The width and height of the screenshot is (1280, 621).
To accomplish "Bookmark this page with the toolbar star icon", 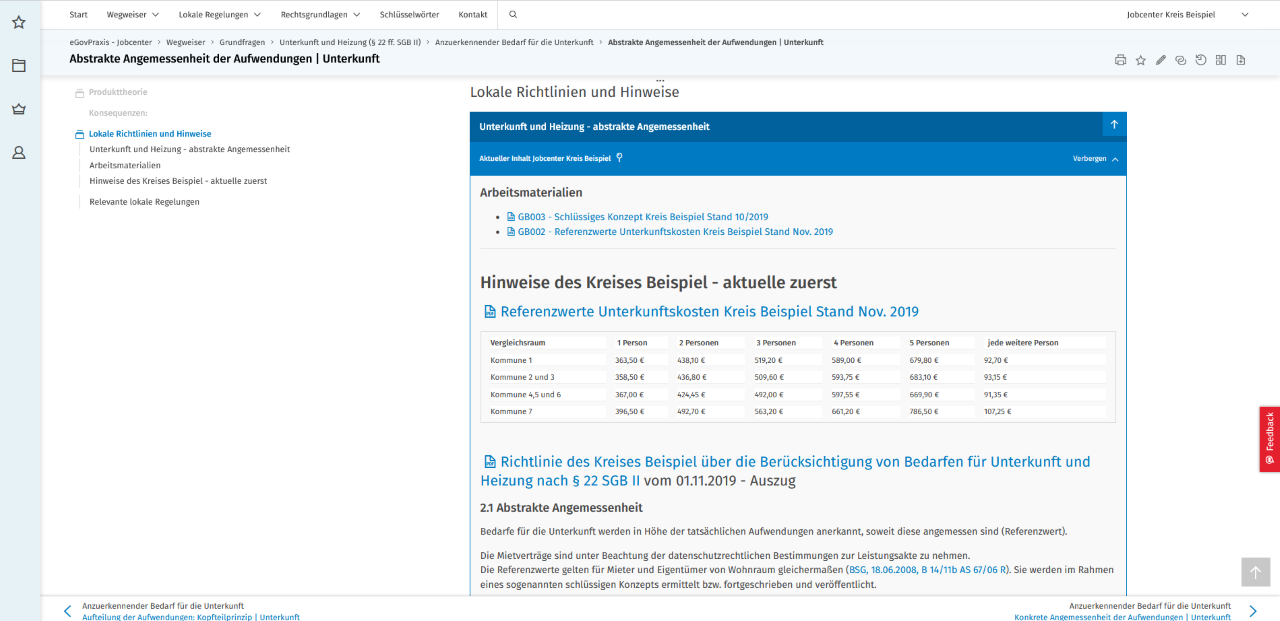I will coord(1140,60).
